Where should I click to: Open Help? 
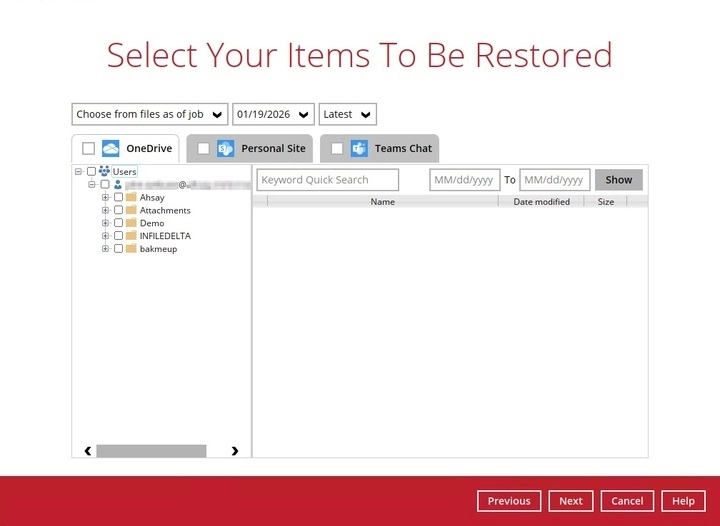(x=683, y=501)
